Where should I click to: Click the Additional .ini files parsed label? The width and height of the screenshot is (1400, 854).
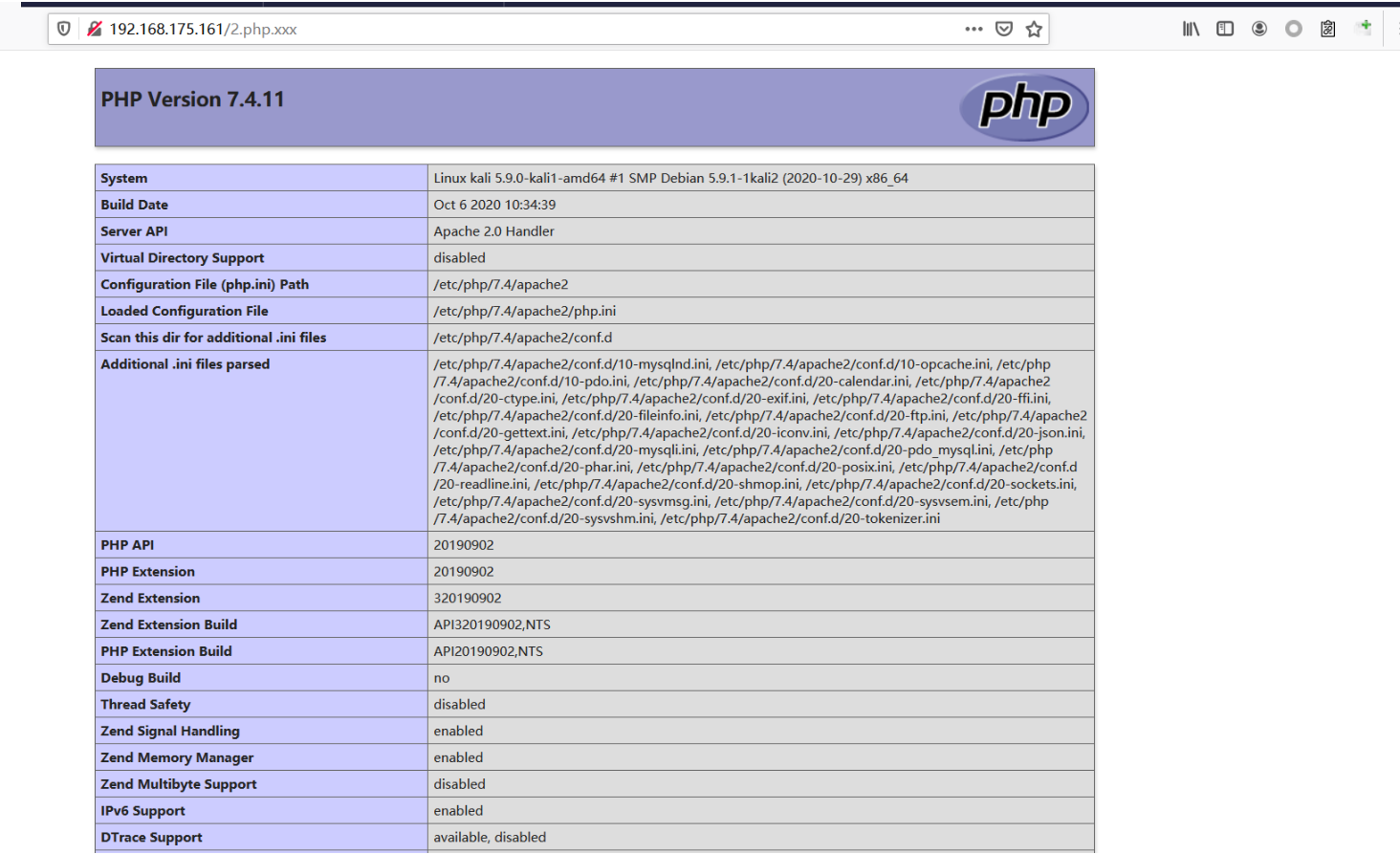pyautogui.click(x=185, y=364)
